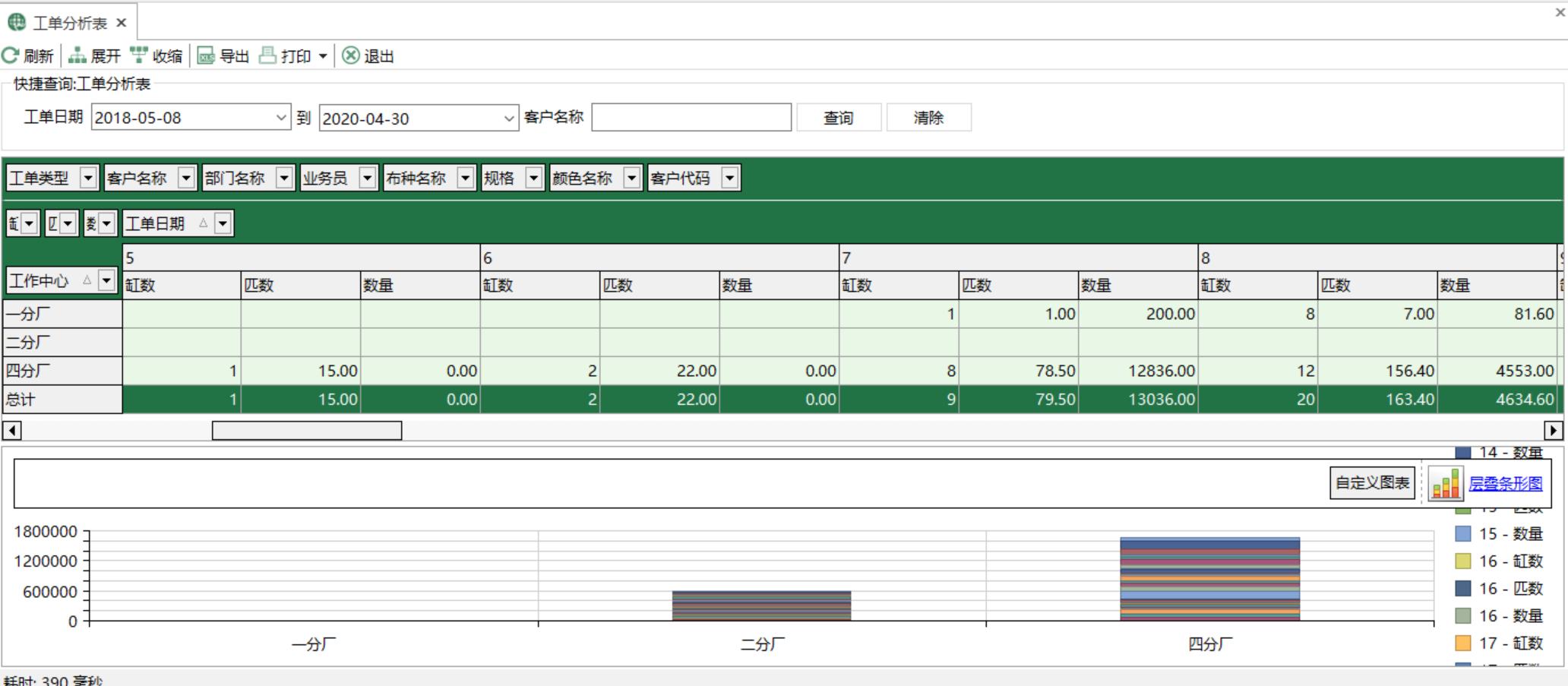The image size is (1568, 686).
Task: Click the 12836.00 cell in 四分厂 row
Action: tap(1138, 371)
